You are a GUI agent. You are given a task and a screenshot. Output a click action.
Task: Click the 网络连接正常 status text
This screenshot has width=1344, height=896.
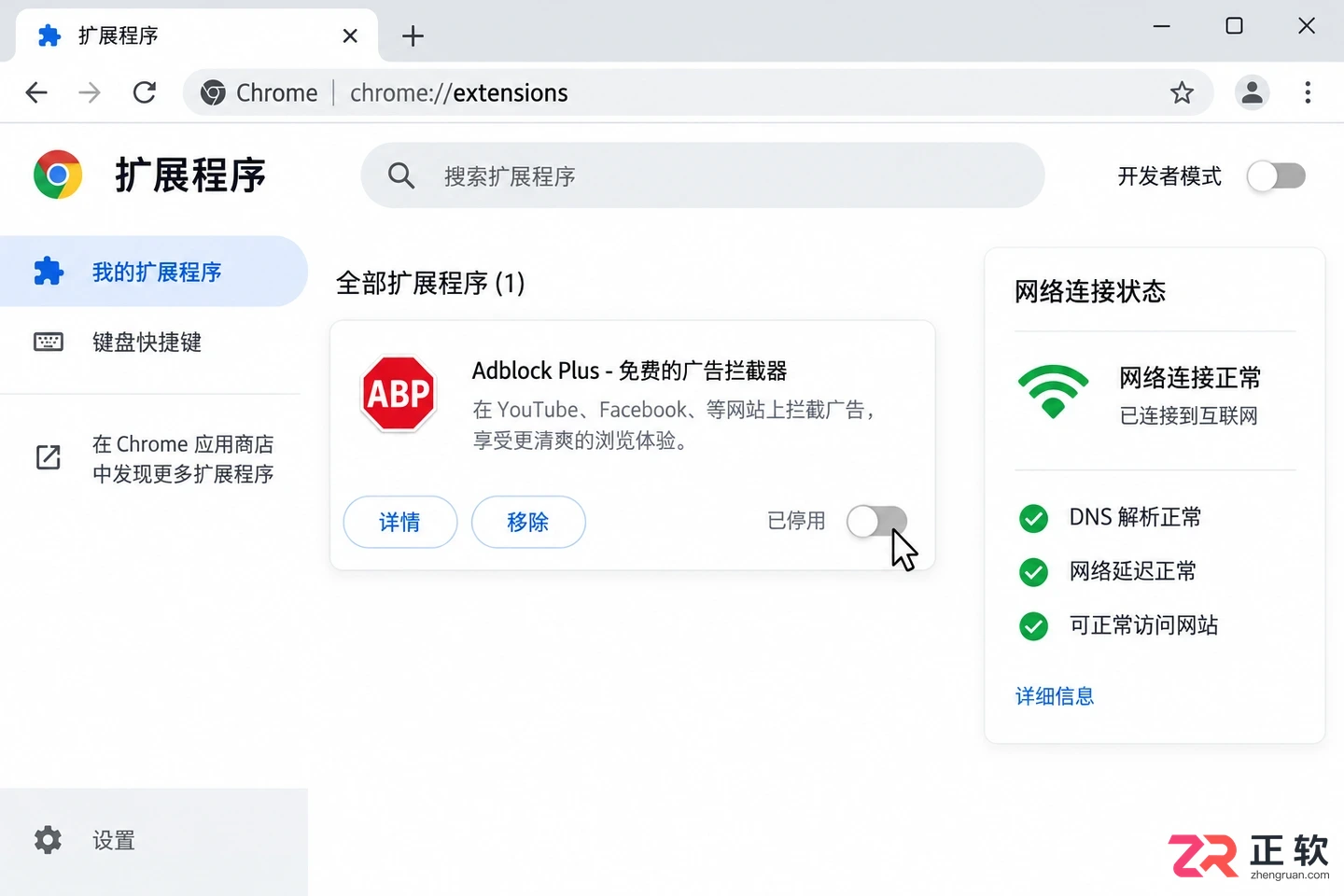1190,378
